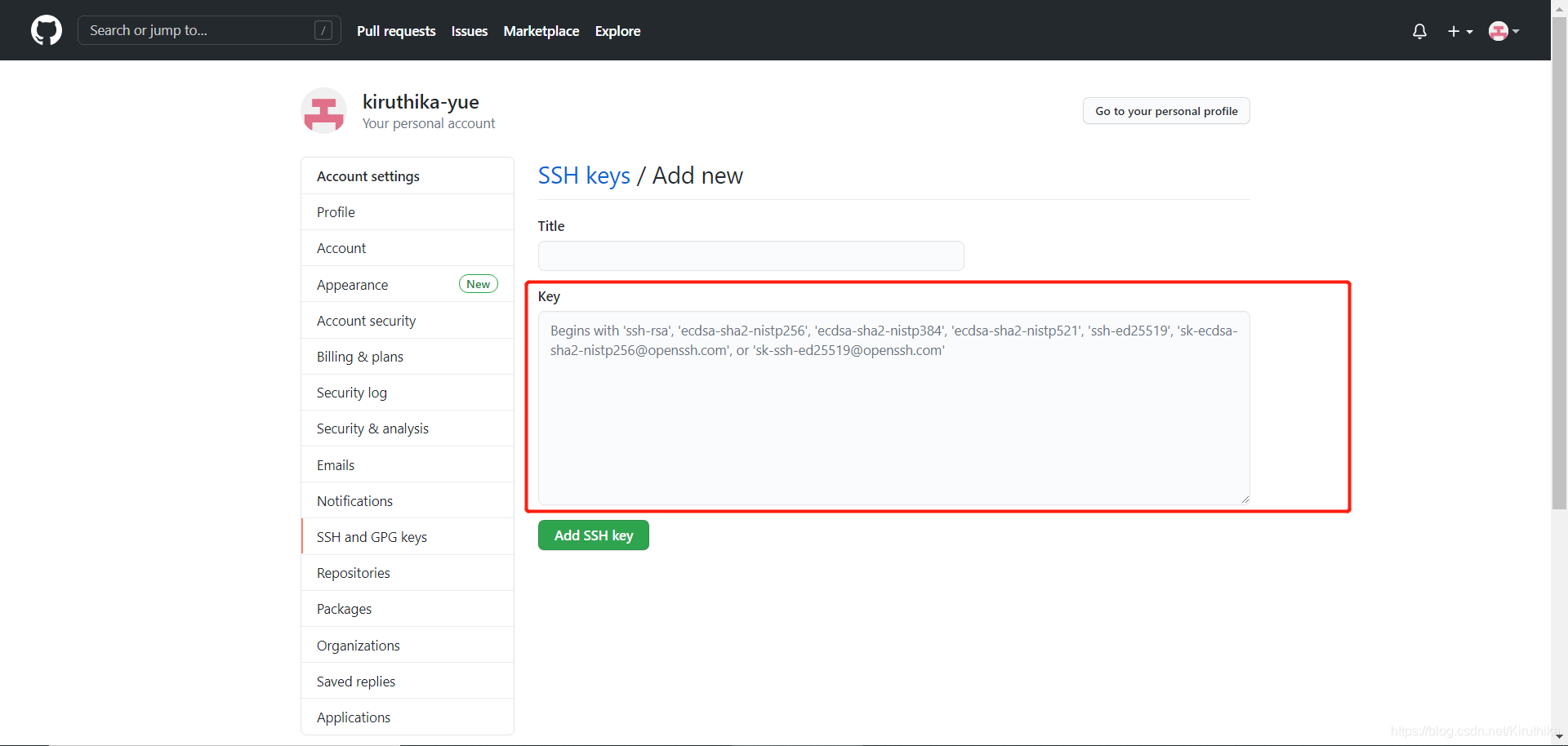
Task: Open Repositories settings
Action: pos(408,573)
